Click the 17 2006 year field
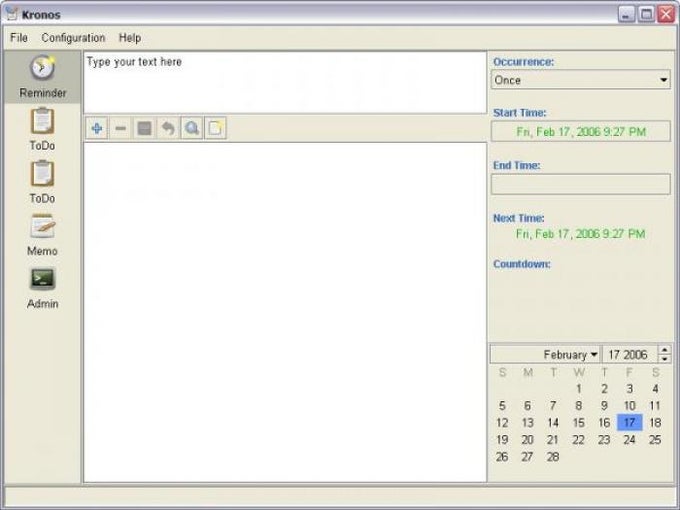Viewport: 680px width, 510px height. 630,354
